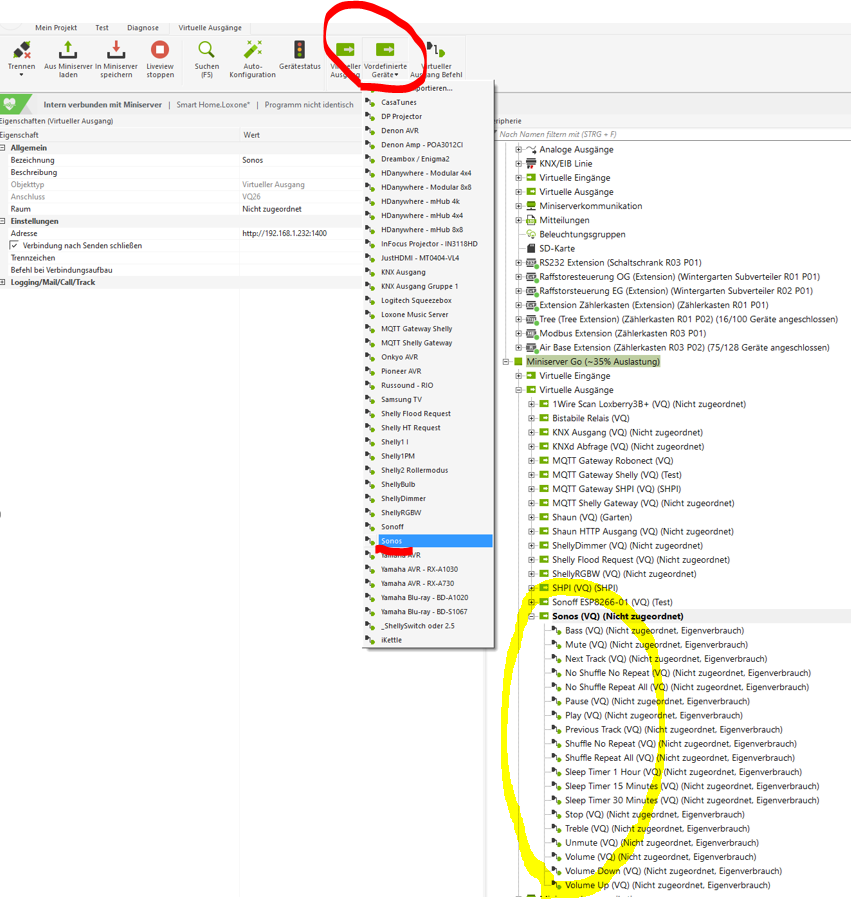Edit the Adresse value field

(299, 233)
